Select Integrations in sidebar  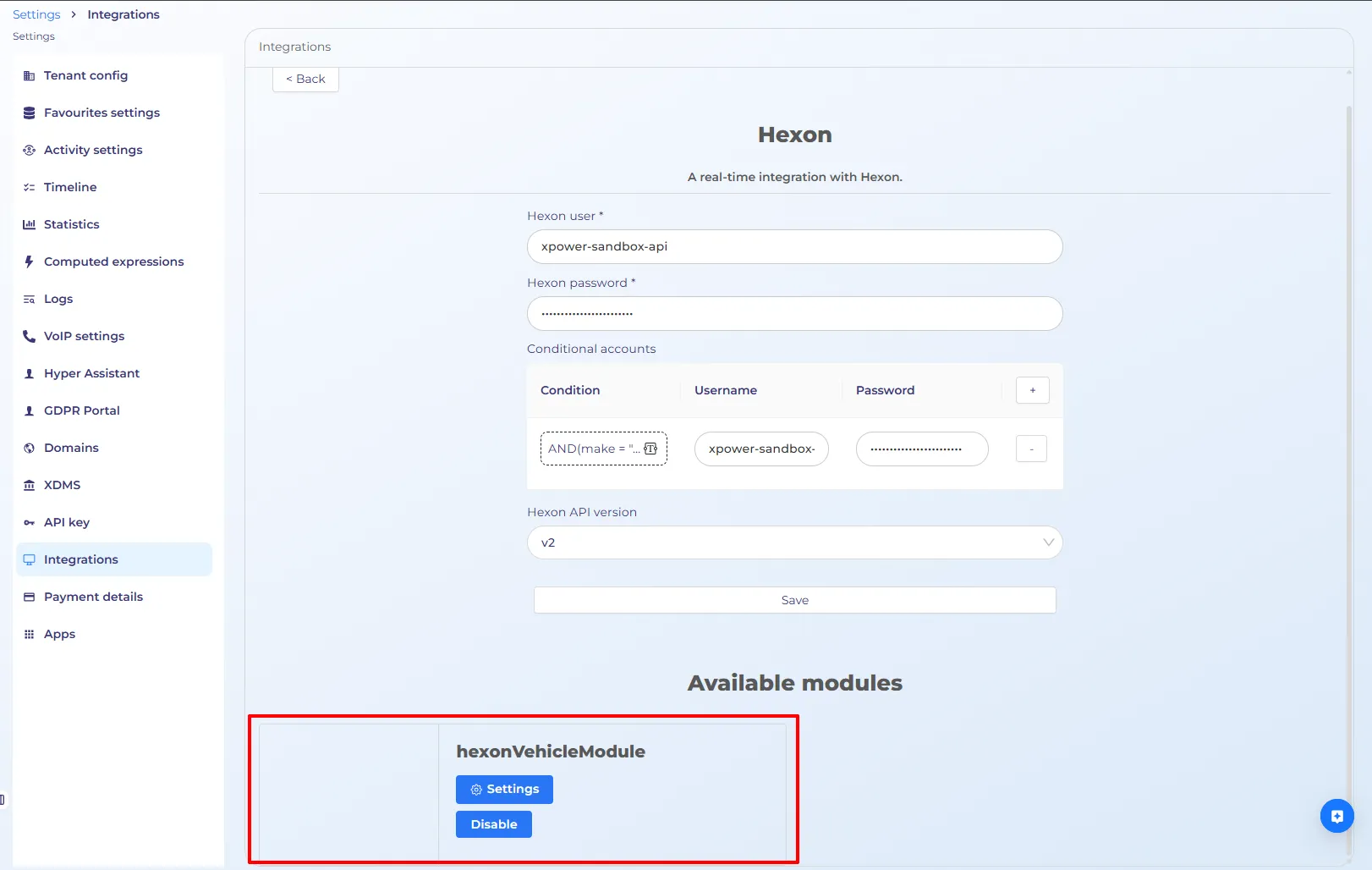[114, 559]
